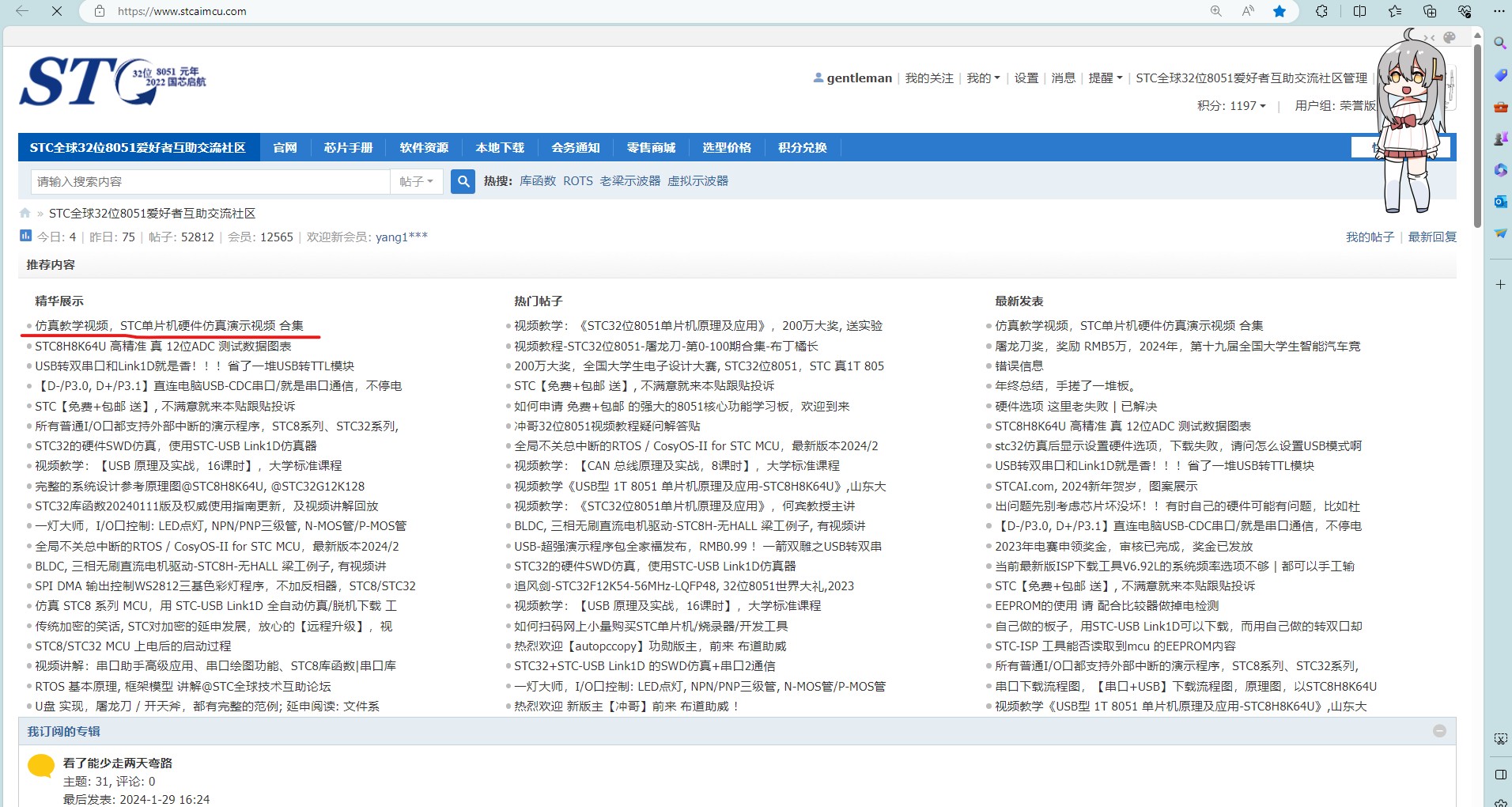This screenshot has height=807, width=1512.
Task: Open 官网 navigation tab
Action: pyautogui.click(x=285, y=148)
